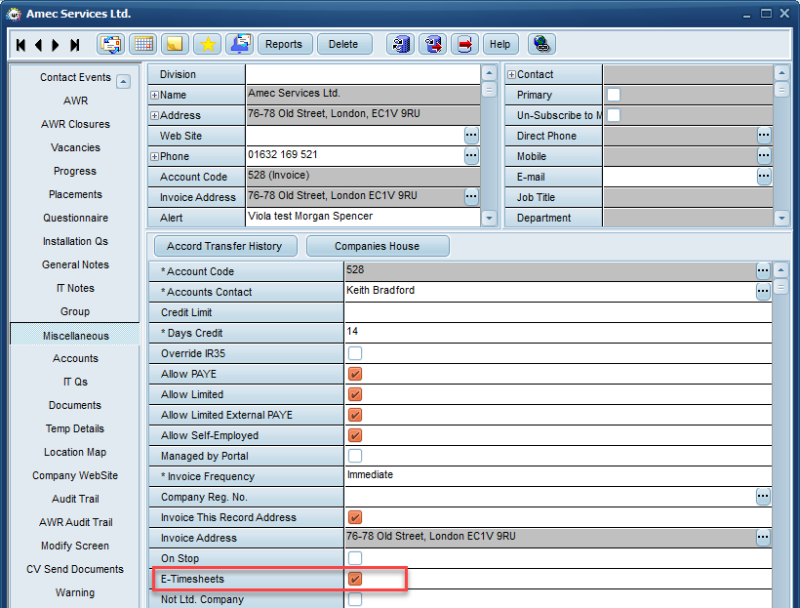Click ellipsis button in E-mail row
This screenshot has height=608, width=800.
tap(764, 176)
